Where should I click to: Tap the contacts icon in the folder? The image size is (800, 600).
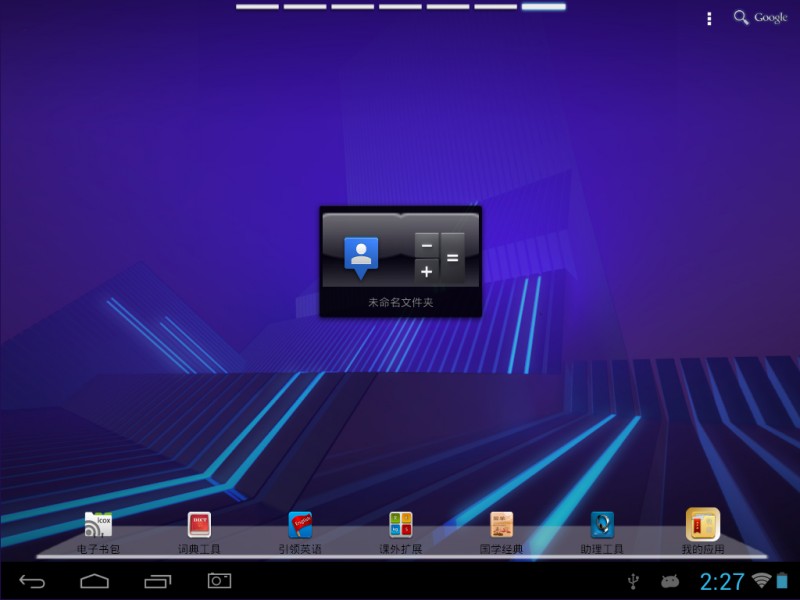(x=361, y=257)
